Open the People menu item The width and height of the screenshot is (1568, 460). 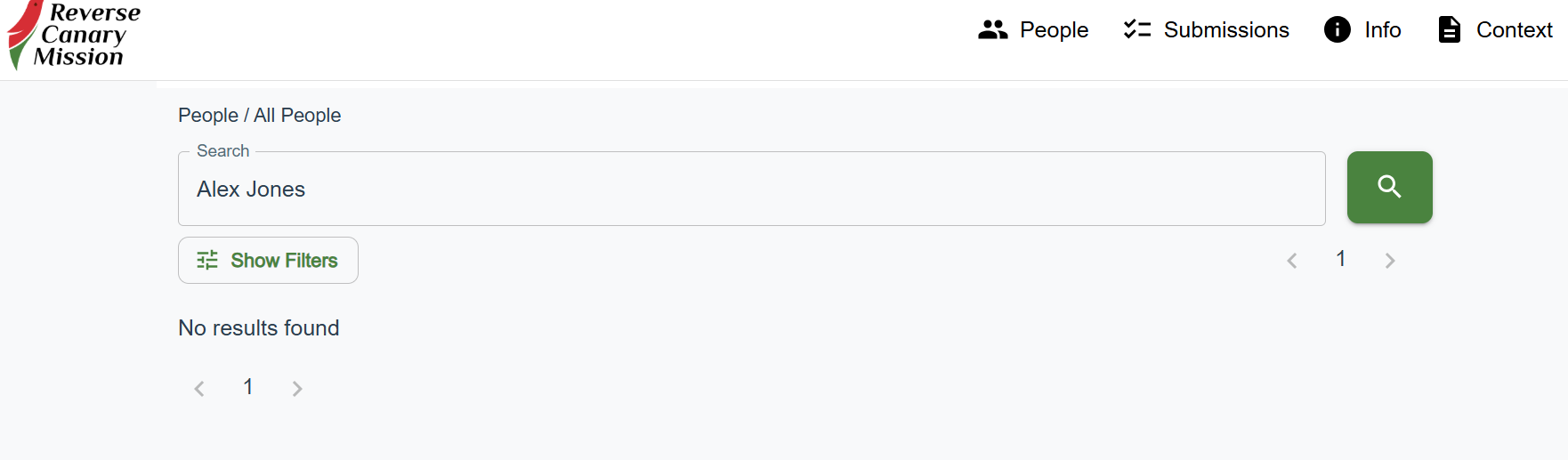1033,29
